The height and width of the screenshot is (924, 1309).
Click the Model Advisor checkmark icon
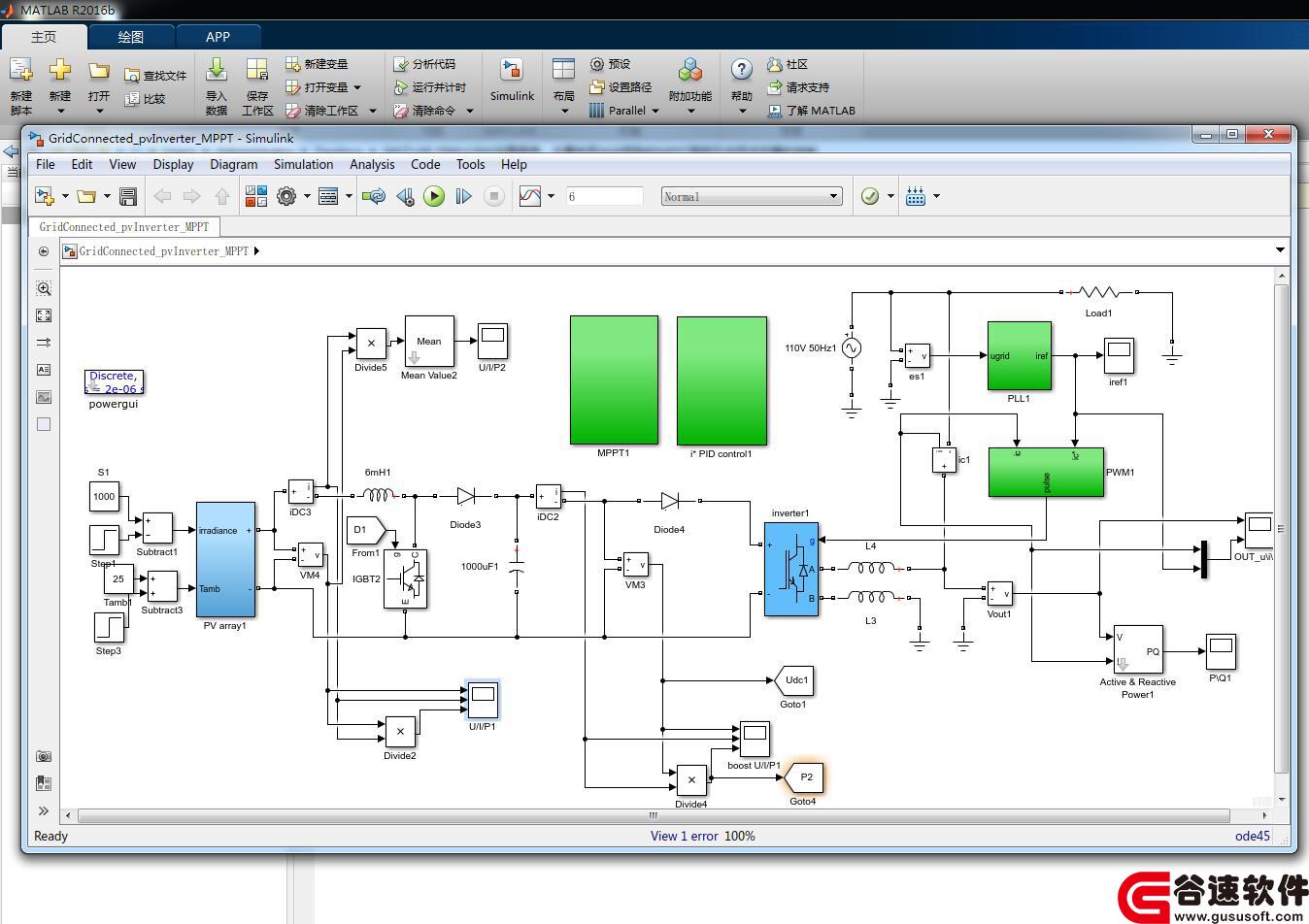point(870,196)
